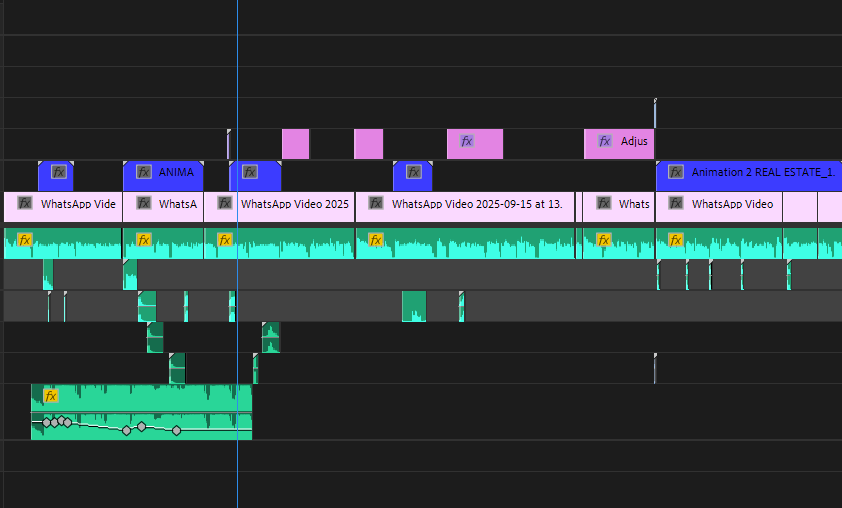842x508 pixels.
Task: Click fx badge on 'WhatsApp Video 2025' clip
Action: [x=224, y=203]
